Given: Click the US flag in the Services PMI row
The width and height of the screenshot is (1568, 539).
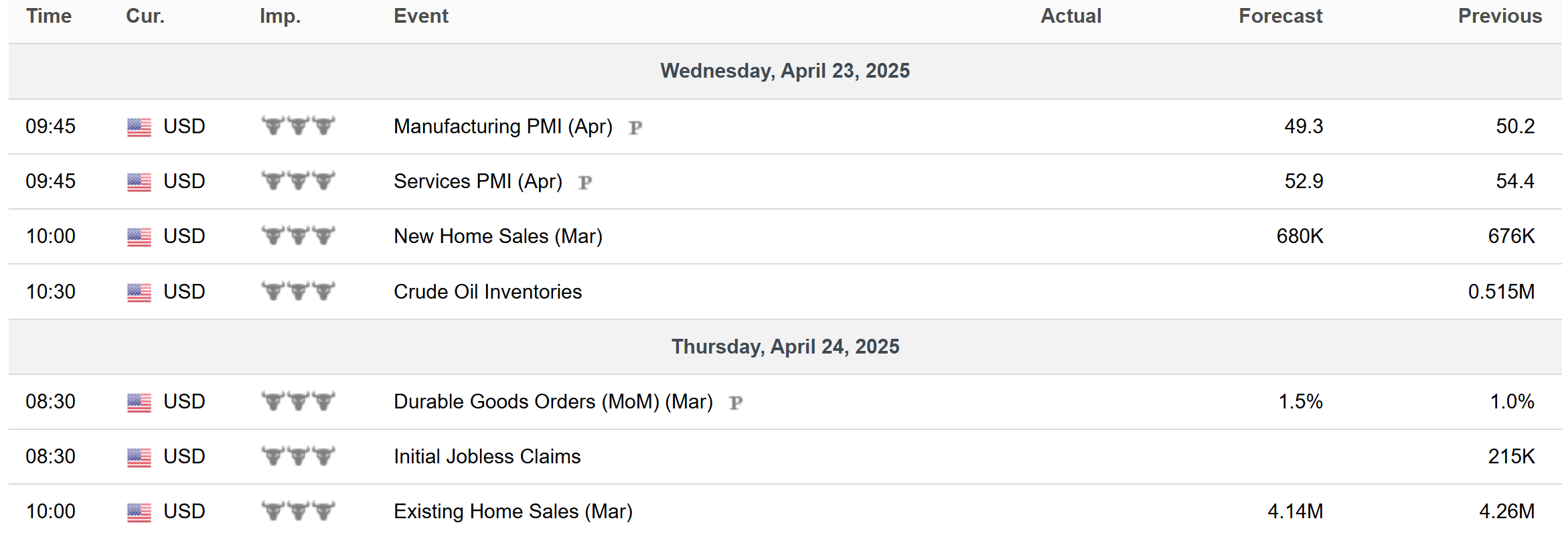Looking at the screenshot, I should (139, 182).
